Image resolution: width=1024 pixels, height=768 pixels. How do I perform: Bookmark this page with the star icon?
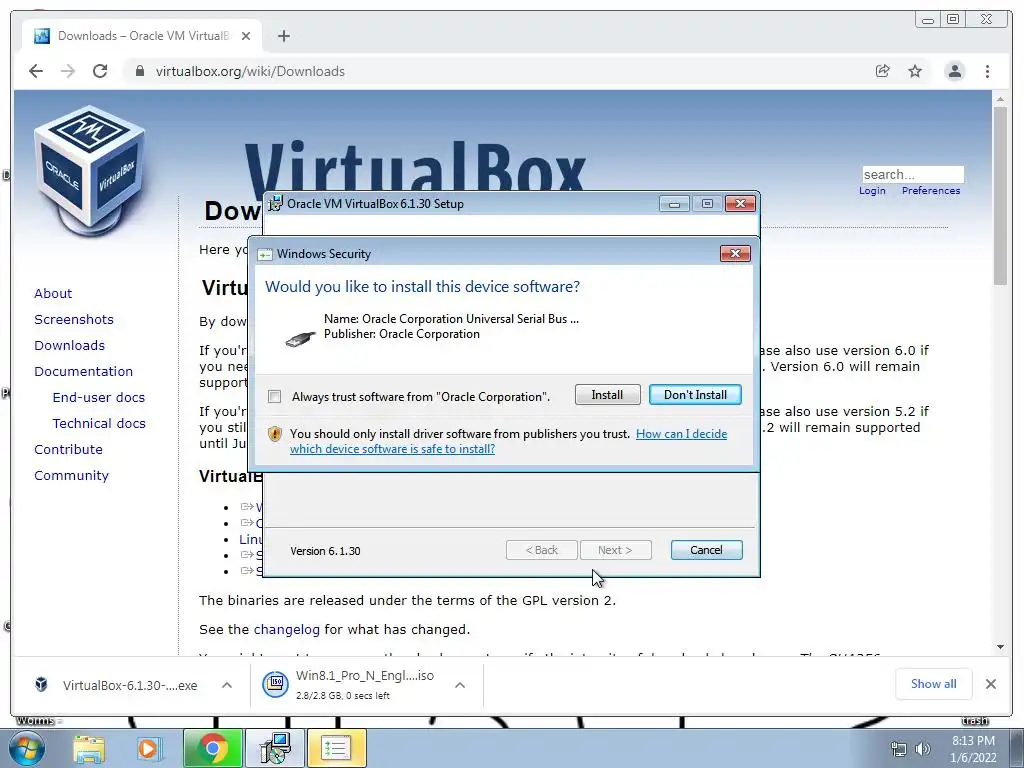[915, 71]
